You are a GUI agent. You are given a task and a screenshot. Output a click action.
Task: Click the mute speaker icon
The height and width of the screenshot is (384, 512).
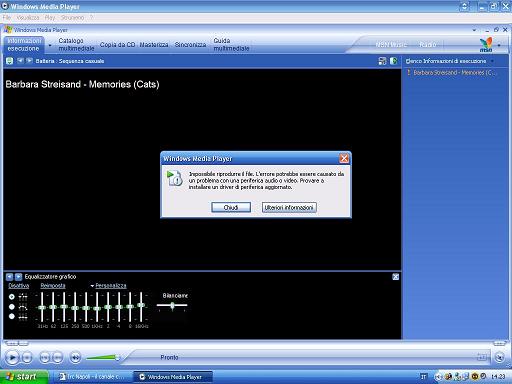click(x=75, y=358)
